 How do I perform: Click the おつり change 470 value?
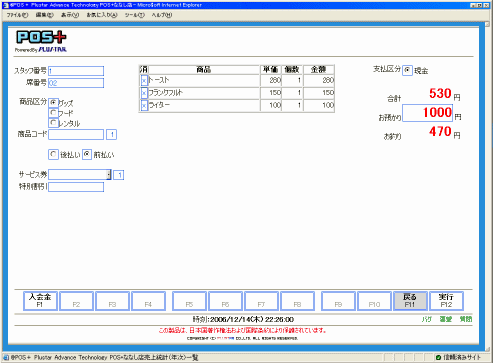coord(440,132)
